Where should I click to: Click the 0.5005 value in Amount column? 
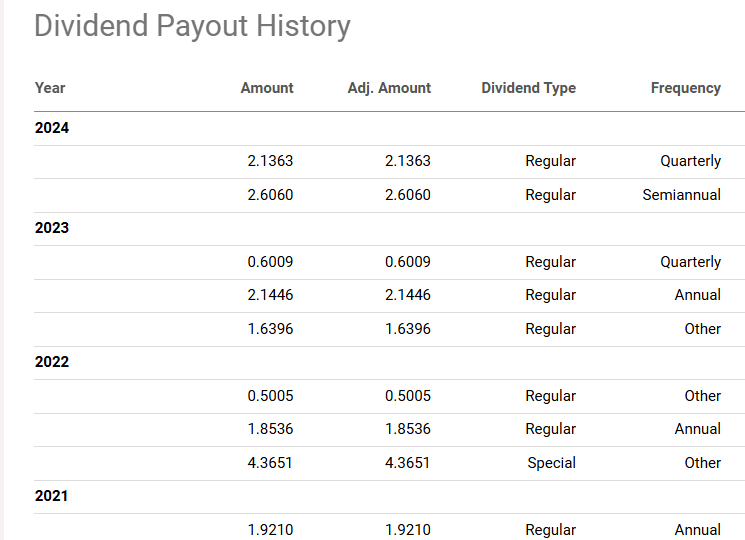pyautogui.click(x=270, y=396)
